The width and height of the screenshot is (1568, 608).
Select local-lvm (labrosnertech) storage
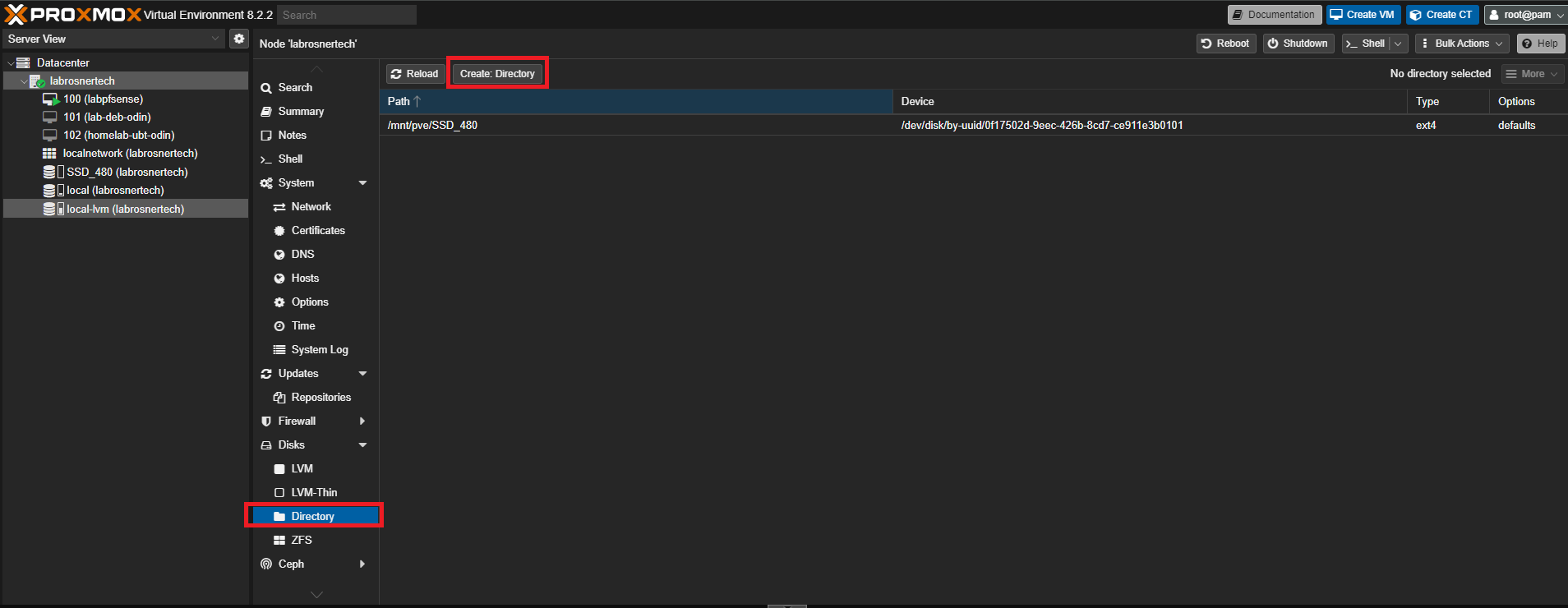pyautogui.click(x=125, y=209)
